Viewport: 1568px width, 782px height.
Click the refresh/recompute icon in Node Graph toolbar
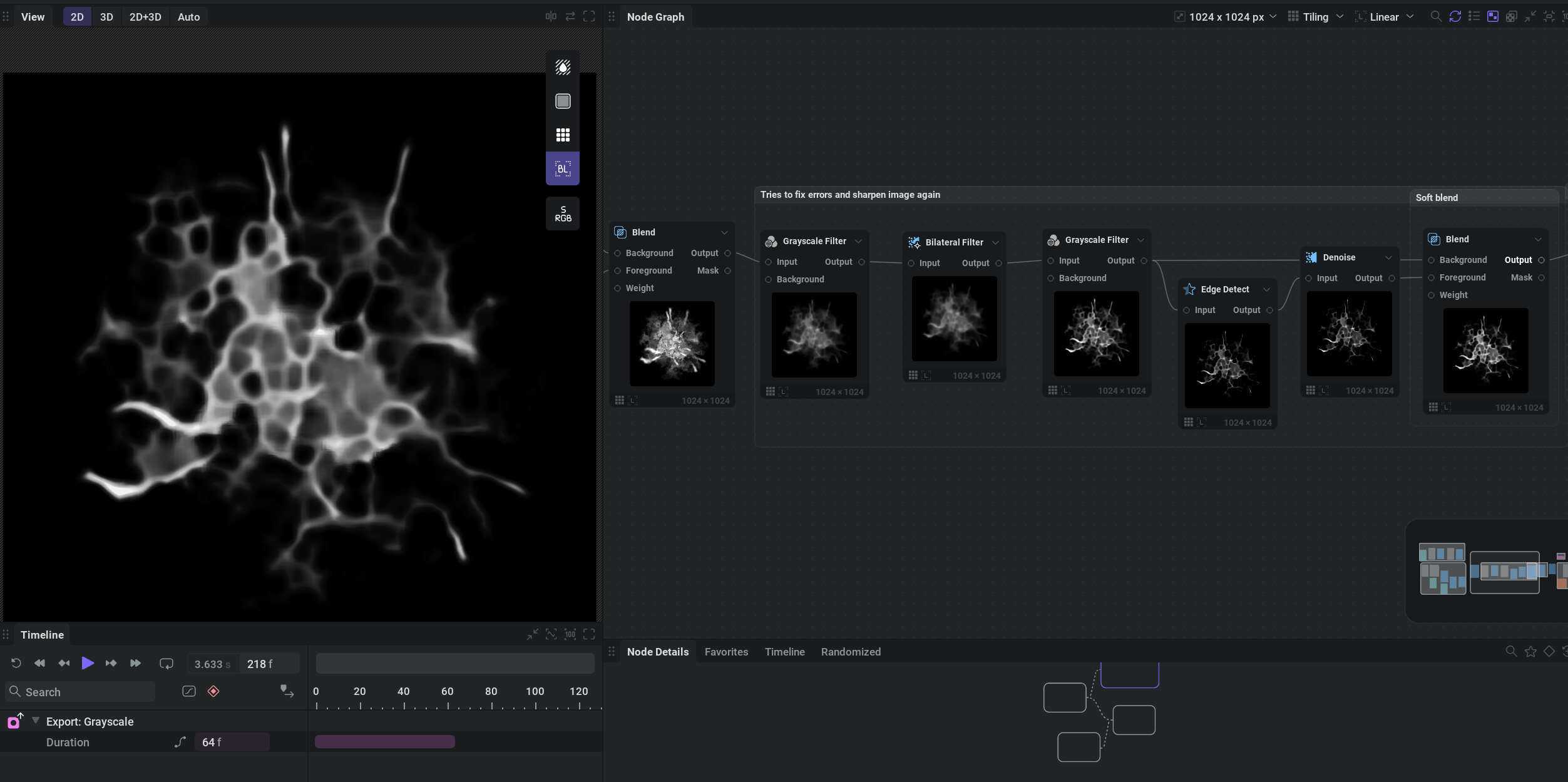tap(1455, 16)
